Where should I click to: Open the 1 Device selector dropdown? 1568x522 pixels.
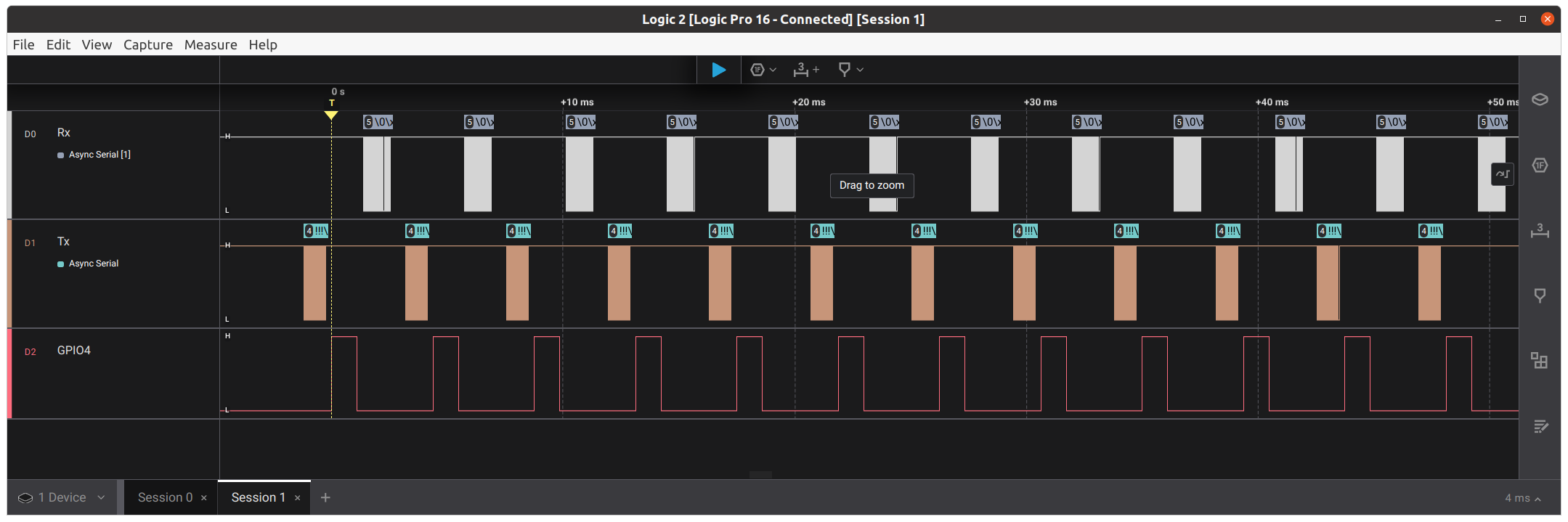point(62,497)
